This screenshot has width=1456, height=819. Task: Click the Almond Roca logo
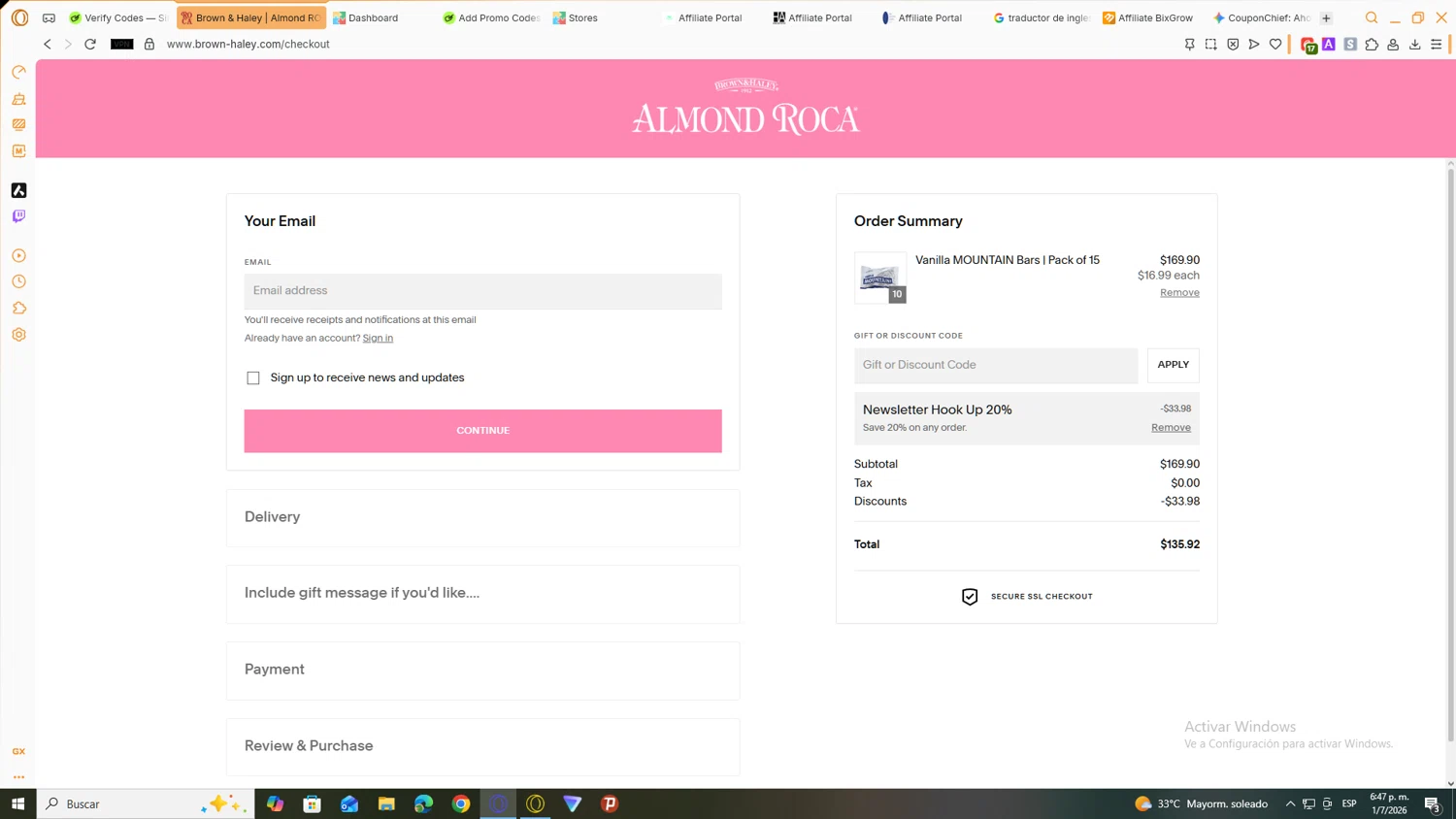pos(745,108)
